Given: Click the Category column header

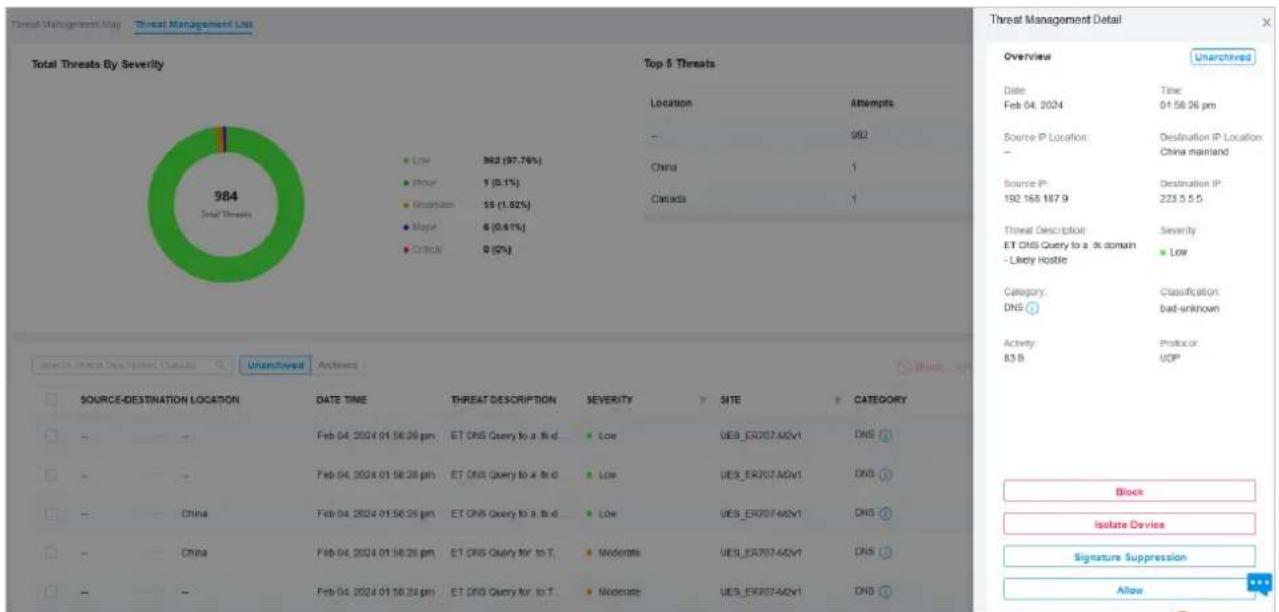Looking at the screenshot, I should (879, 400).
